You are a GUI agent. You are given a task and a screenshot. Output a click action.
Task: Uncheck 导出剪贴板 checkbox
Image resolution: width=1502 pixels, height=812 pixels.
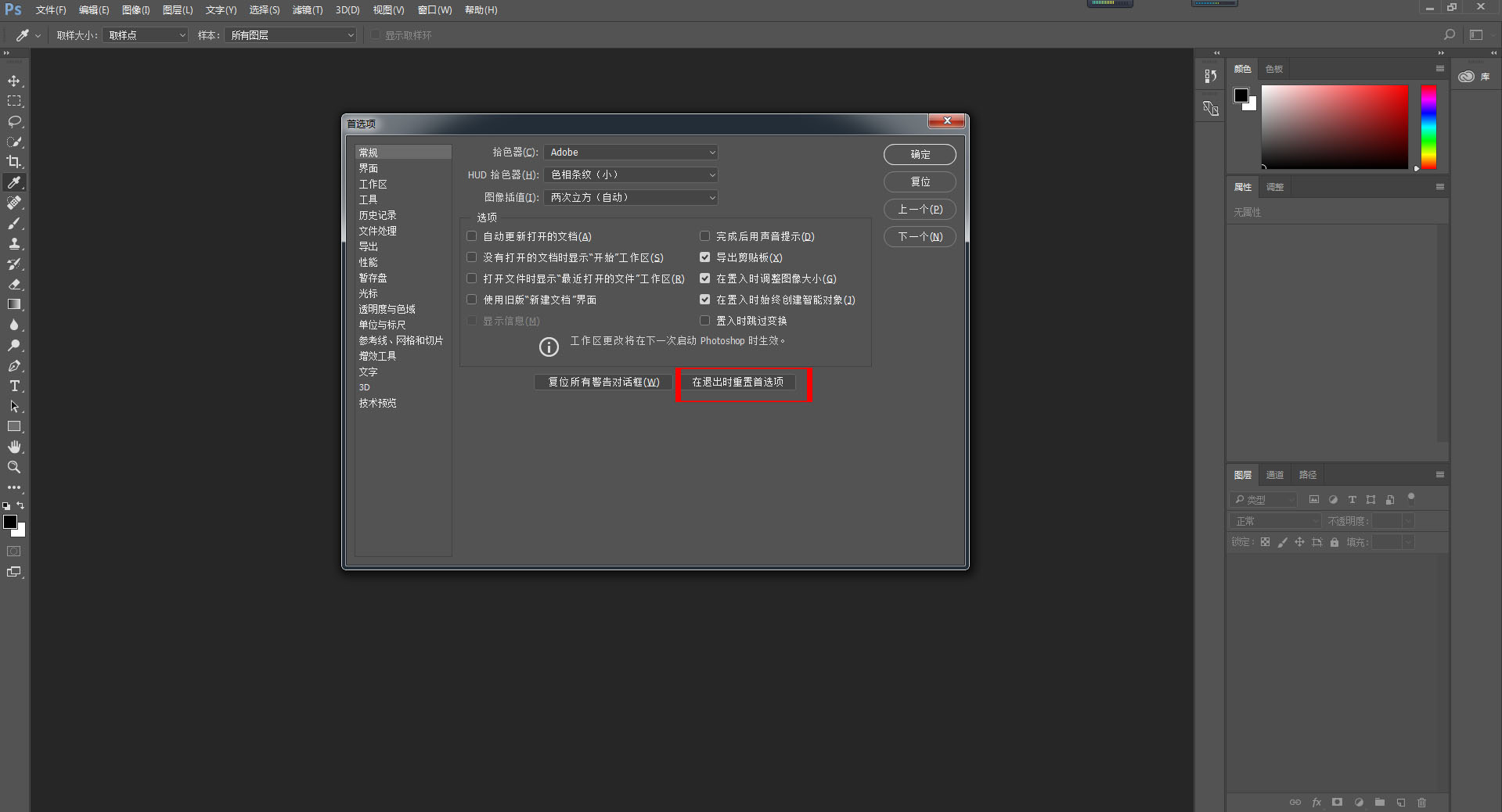tap(704, 257)
